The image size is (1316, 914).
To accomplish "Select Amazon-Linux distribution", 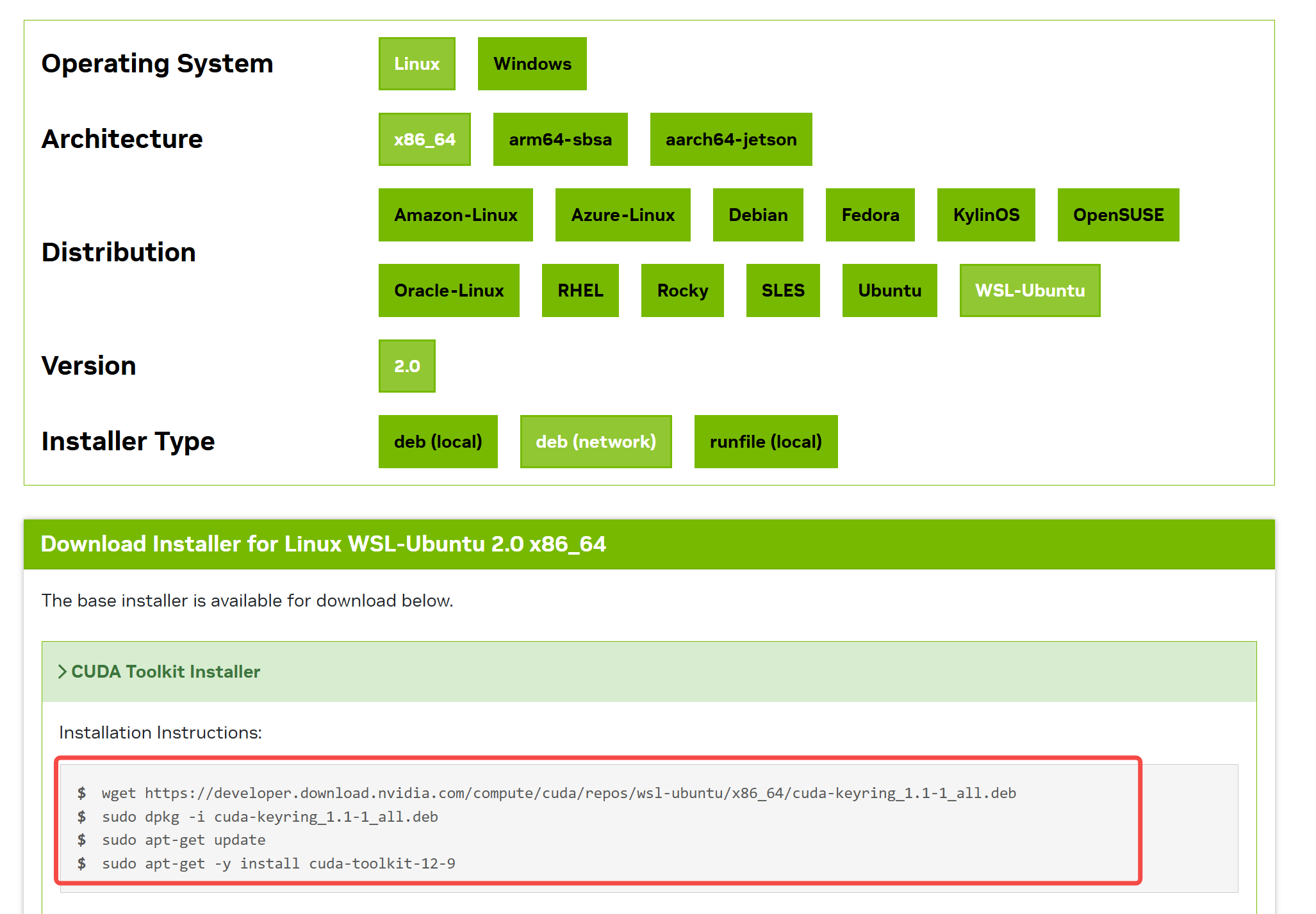I will coord(456,215).
